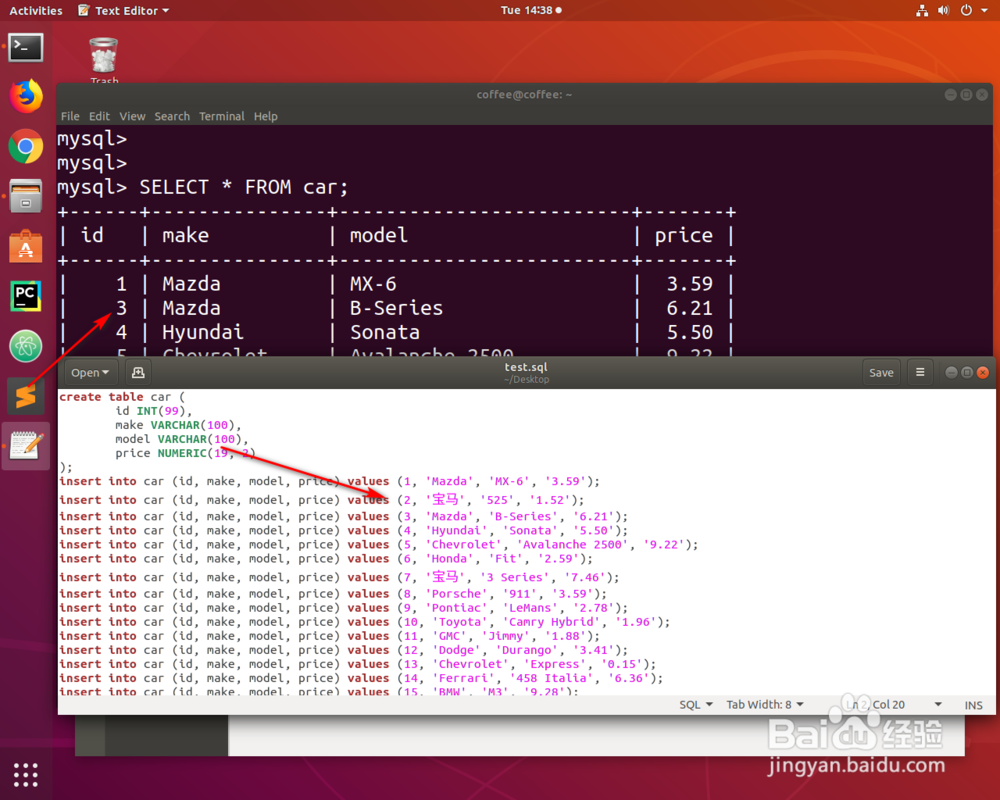The image size is (1000, 800).
Task: Click insert line with '525'
Action: point(321,500)
